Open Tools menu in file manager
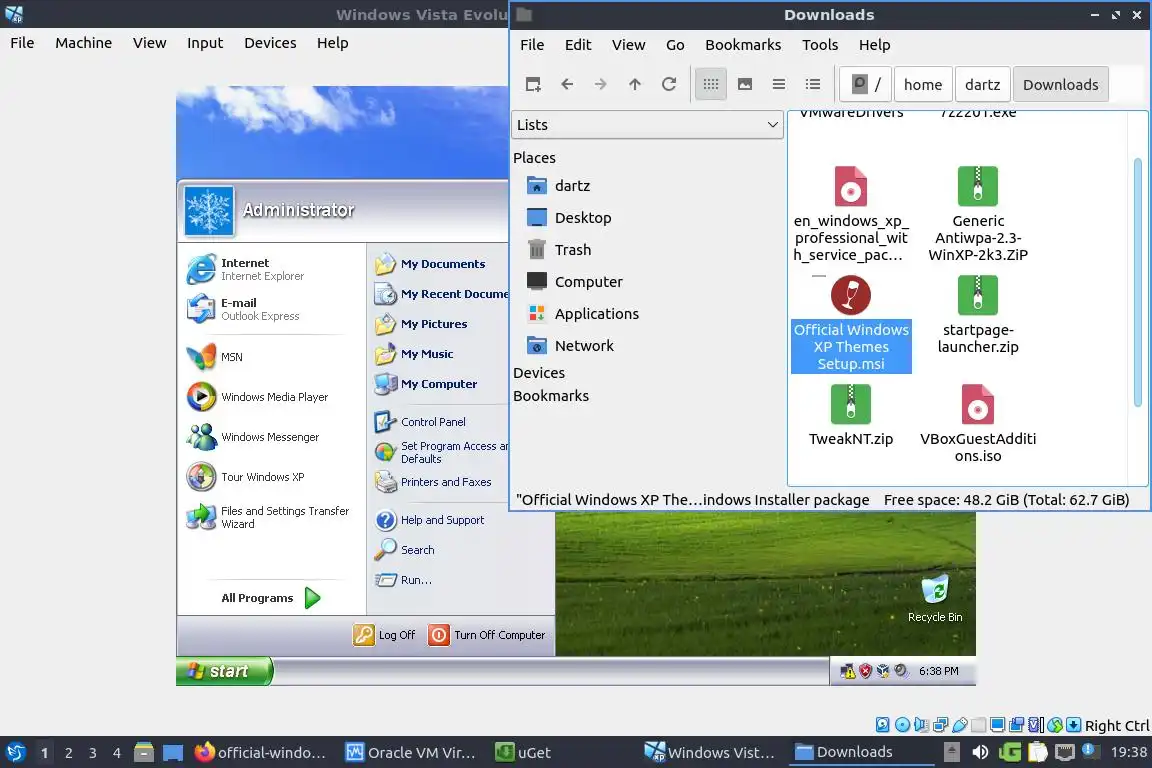Screen dimensions: 1152x768 coord(820,45)
